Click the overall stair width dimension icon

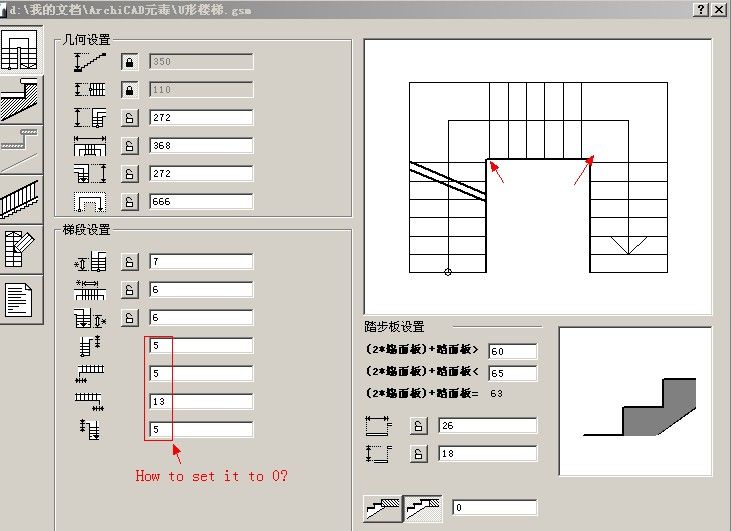click(90, 145)
